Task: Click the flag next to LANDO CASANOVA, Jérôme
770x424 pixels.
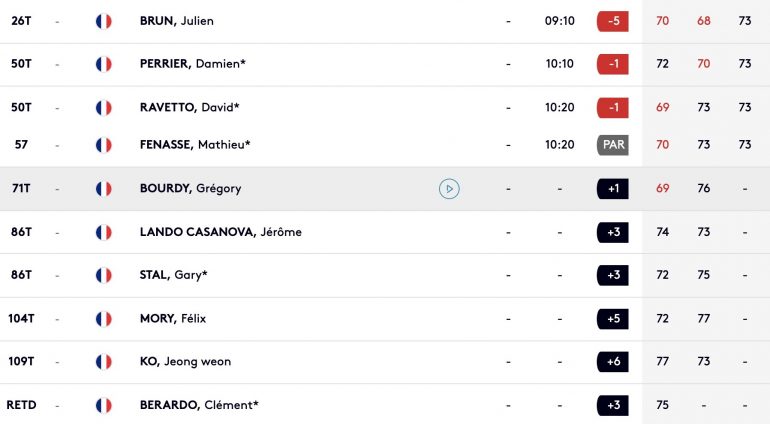Action: (x=104, y=232)
